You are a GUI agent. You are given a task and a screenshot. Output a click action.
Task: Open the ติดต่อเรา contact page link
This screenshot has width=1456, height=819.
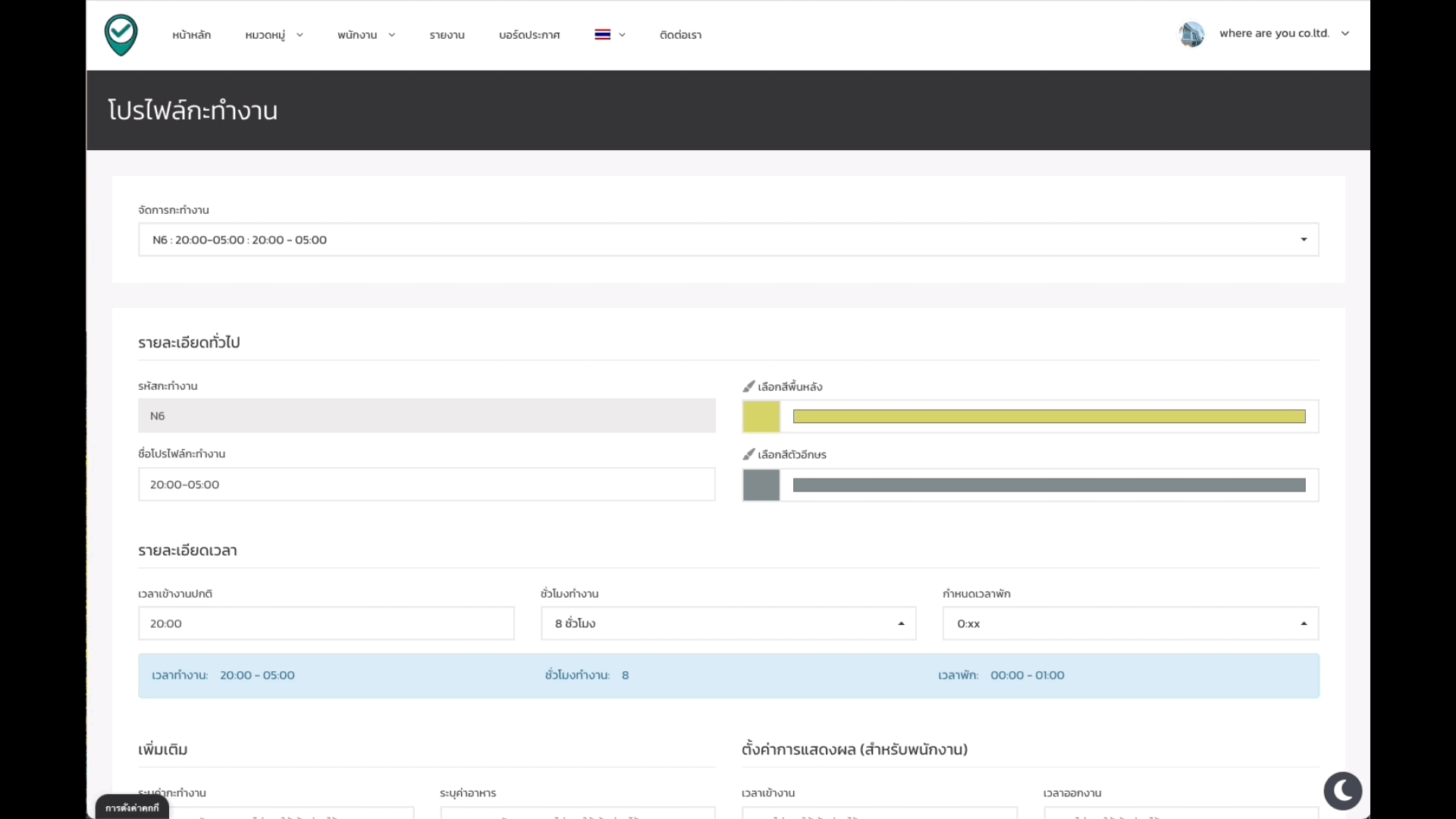click(x=680, y=35)
